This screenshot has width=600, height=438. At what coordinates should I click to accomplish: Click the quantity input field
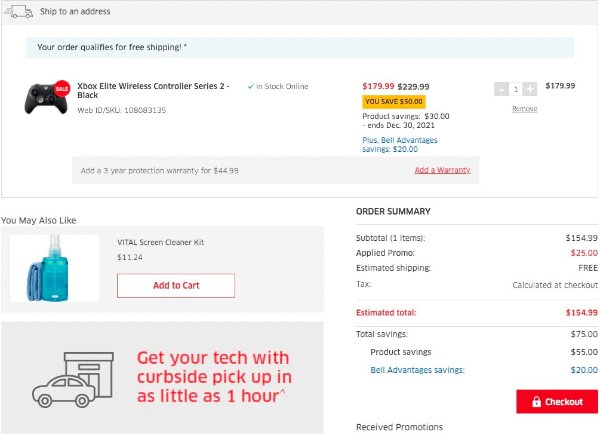pos(516,89)
